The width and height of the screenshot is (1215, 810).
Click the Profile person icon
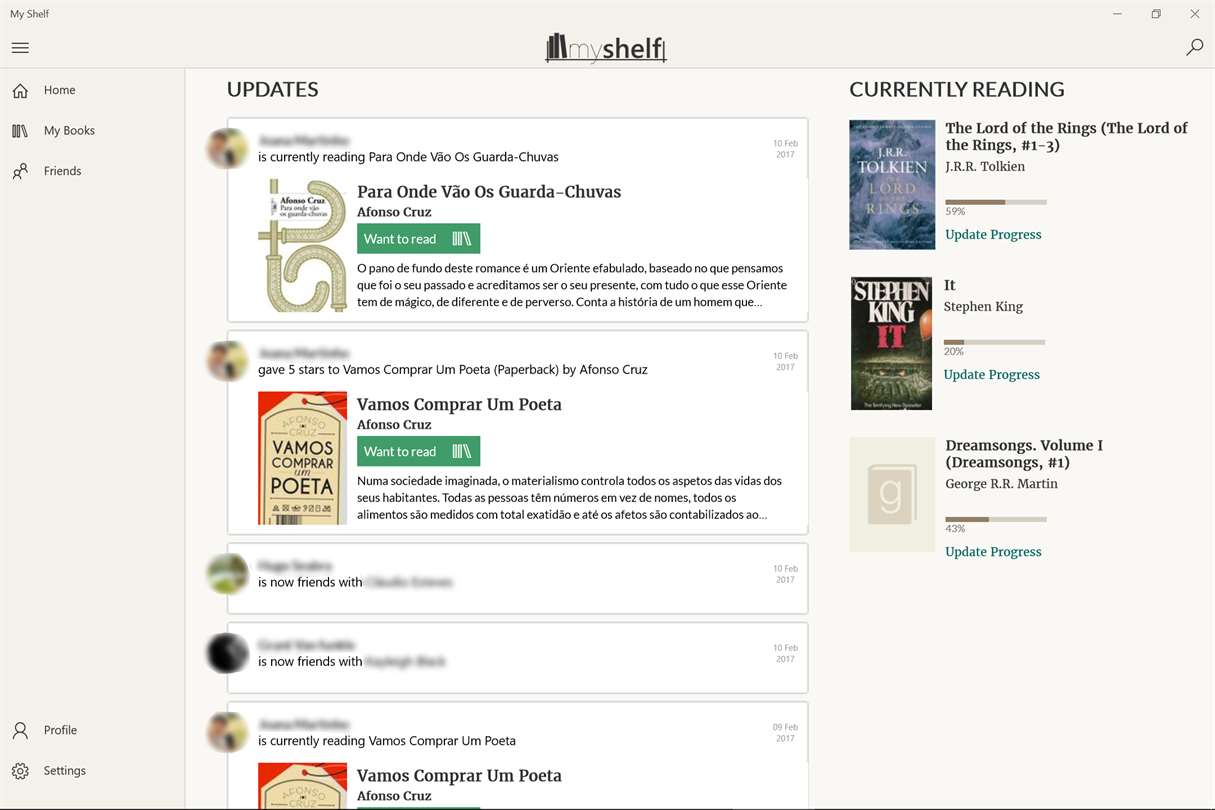point(20,731)
